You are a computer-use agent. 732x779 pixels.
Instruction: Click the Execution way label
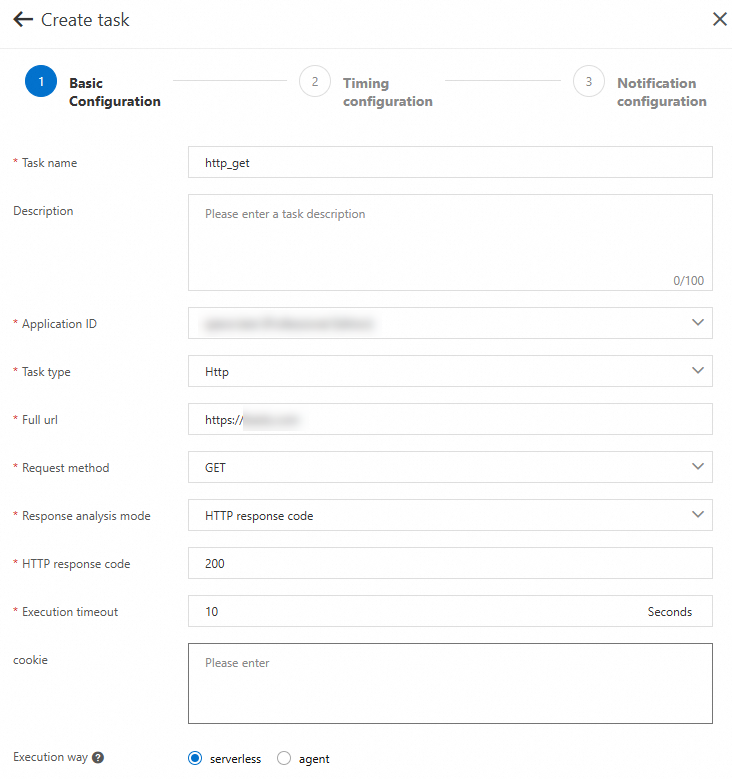coord(50,757)
